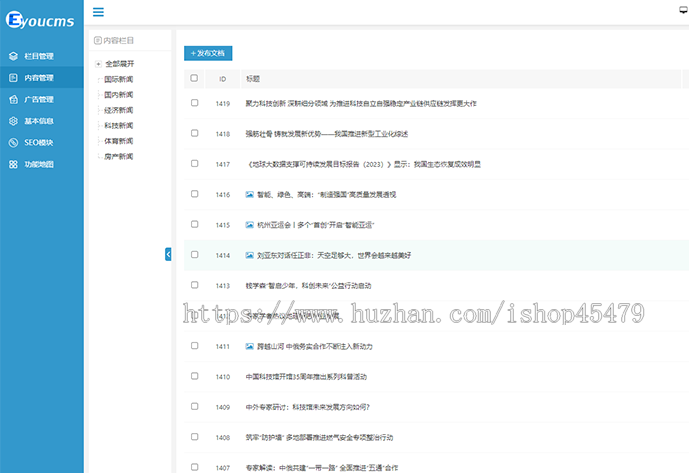
Task: Select 国际新闻 in the column tree
Action: pos(119,79)
